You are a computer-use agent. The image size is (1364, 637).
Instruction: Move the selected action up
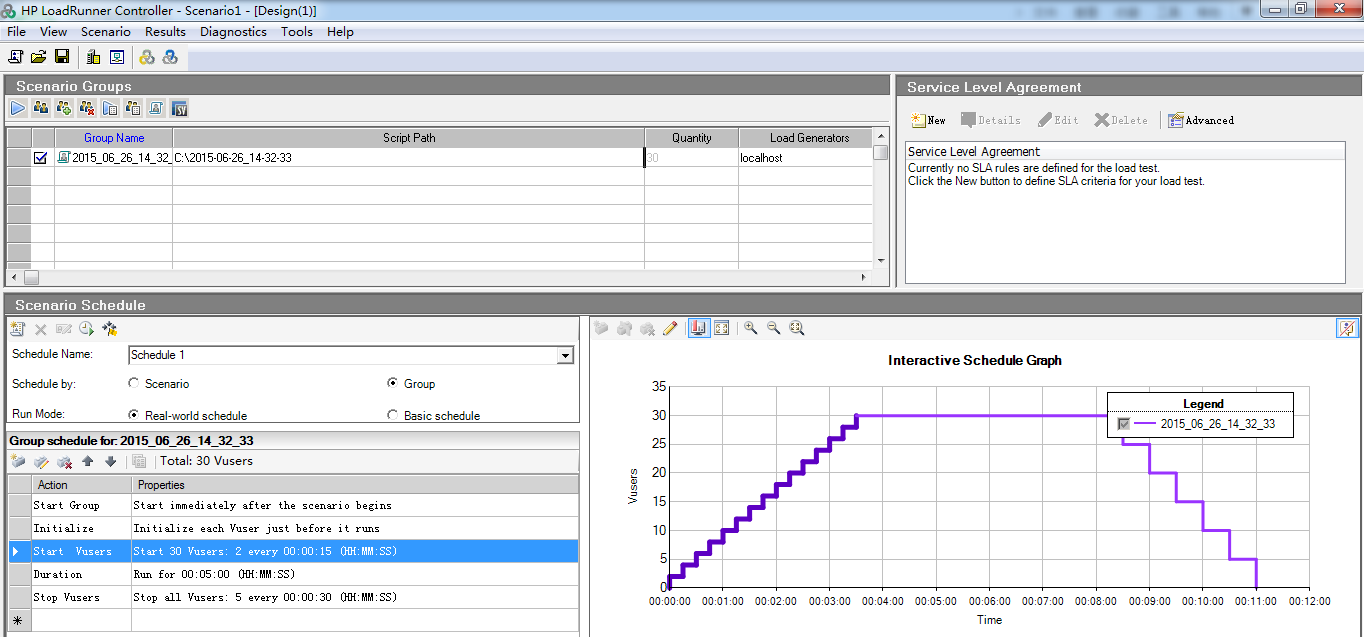(x=87, y=461)
